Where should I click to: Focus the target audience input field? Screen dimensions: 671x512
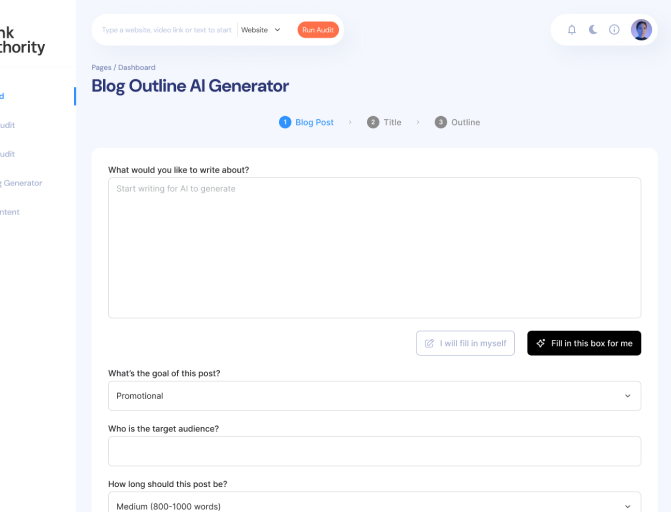coord(374,451)
